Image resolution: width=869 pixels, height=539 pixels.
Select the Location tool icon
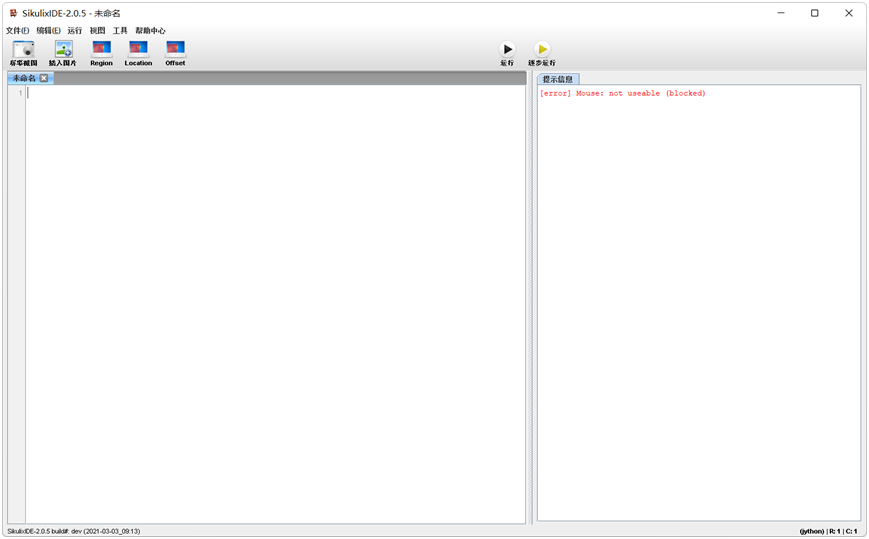[138, 49]
